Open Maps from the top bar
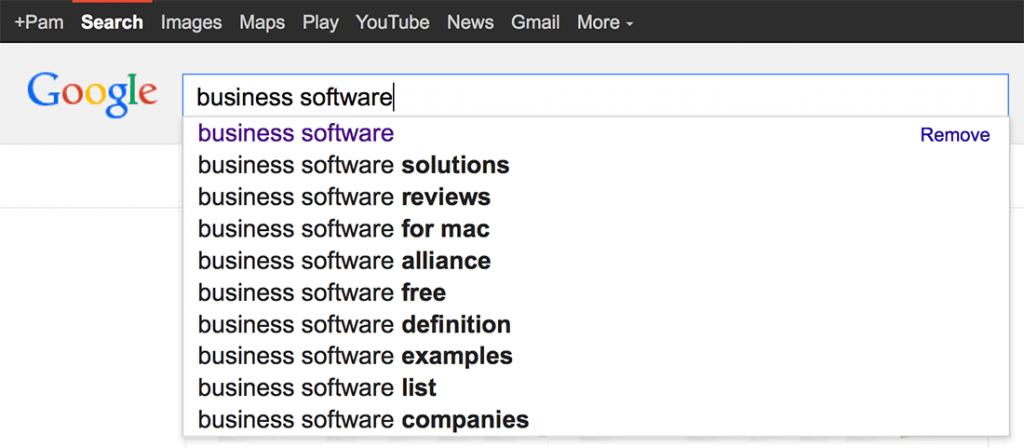Viewport: 1024px width, 448px height. pyautogui.click(x=262, y=22)
